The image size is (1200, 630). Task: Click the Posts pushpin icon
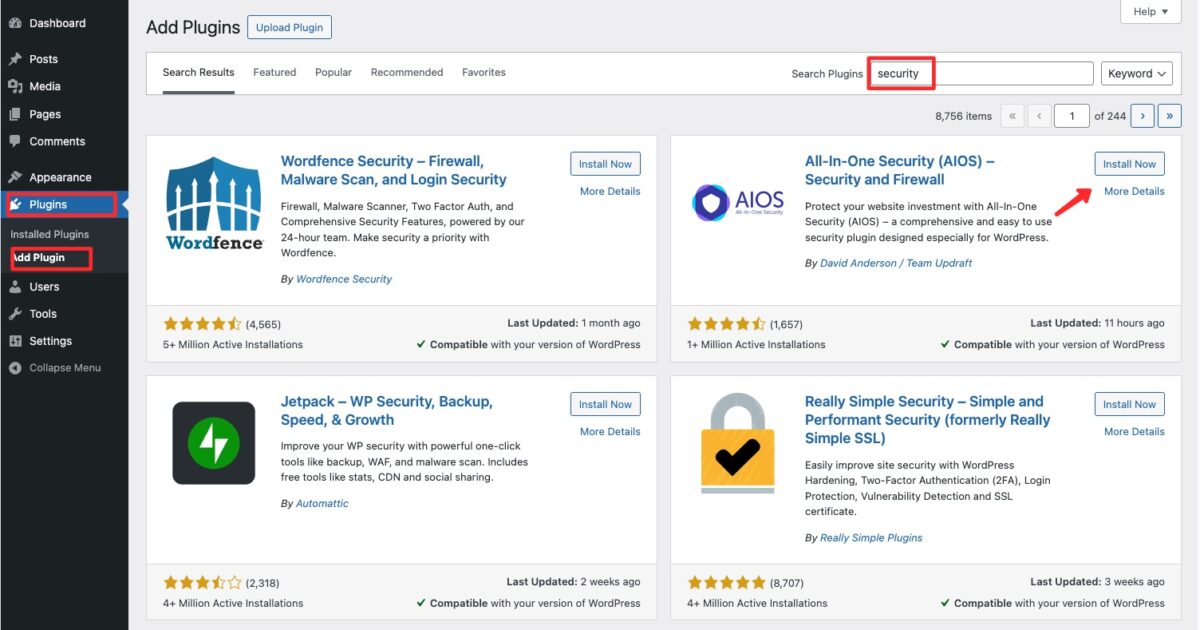tap(15, 59)
